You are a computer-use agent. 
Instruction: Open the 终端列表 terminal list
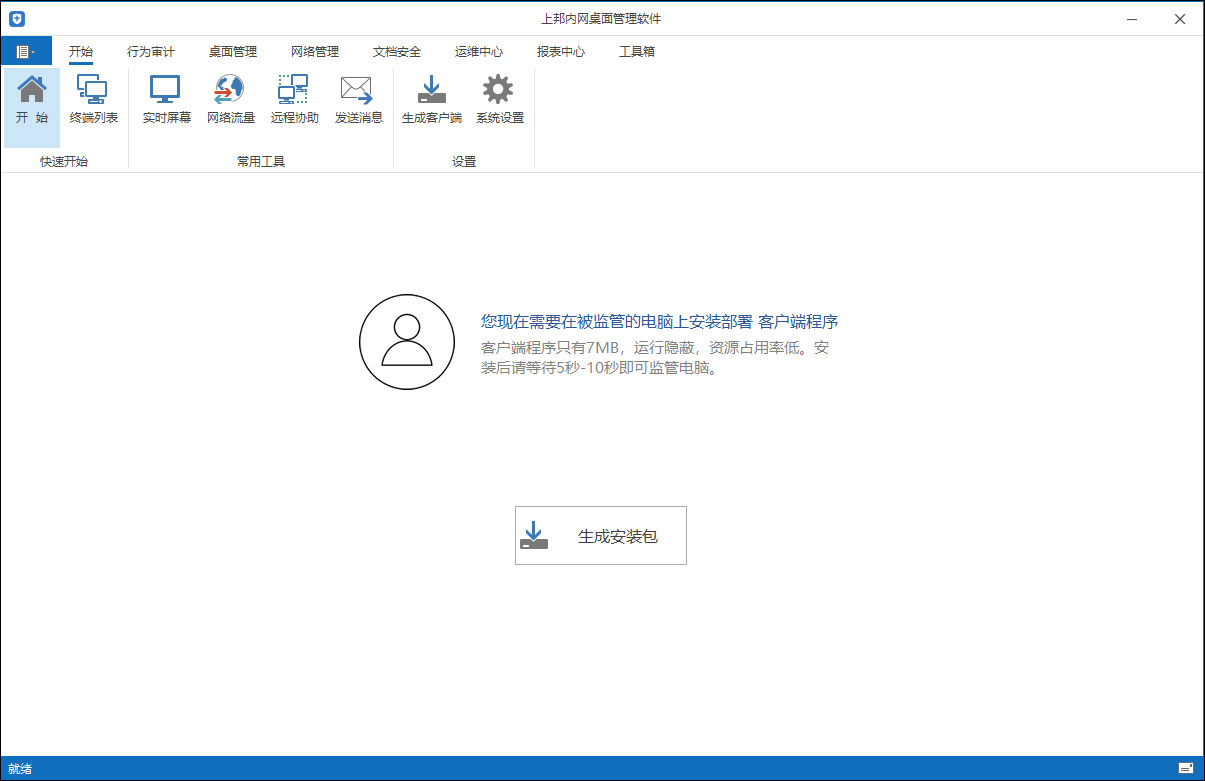(93, 100)
